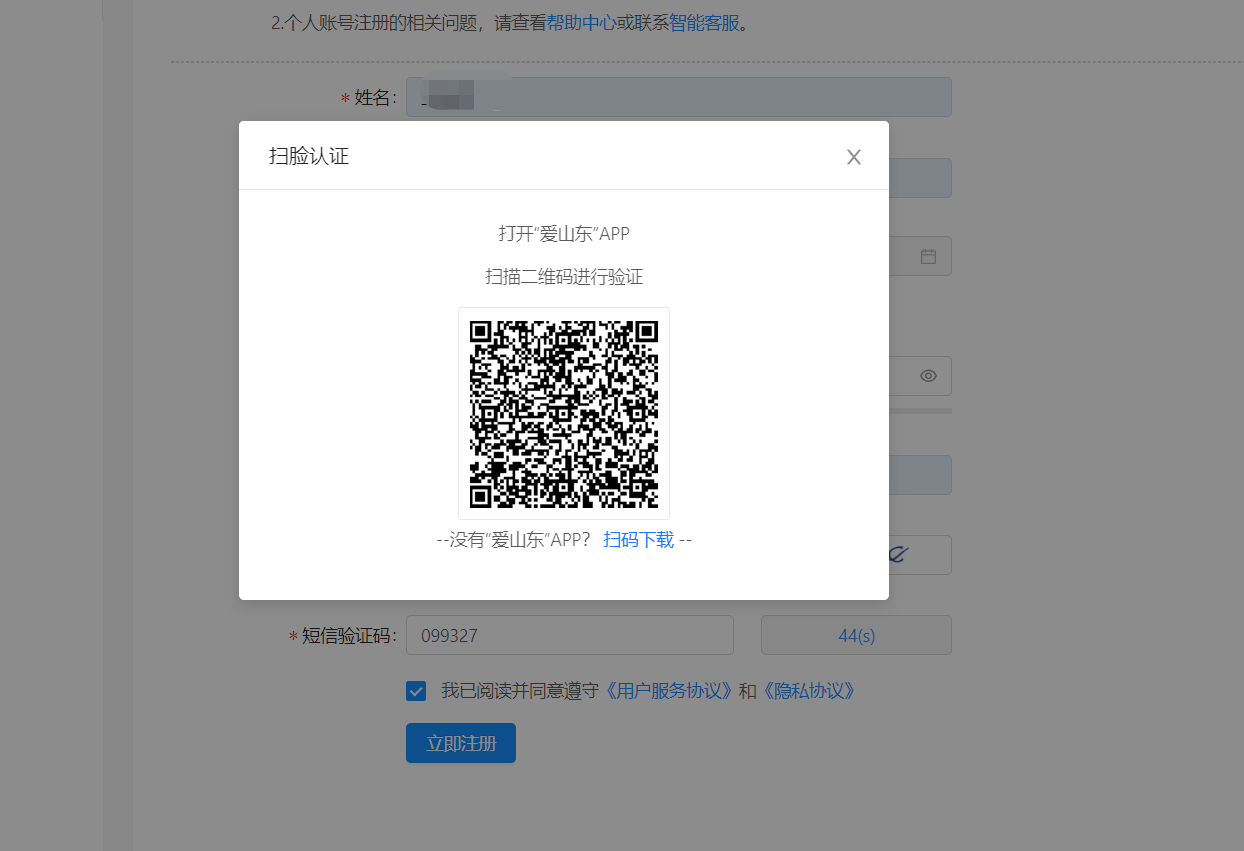1244x851 pixels.
Task: Click 扫码下载 to get the app
Action: pos(638,540)
